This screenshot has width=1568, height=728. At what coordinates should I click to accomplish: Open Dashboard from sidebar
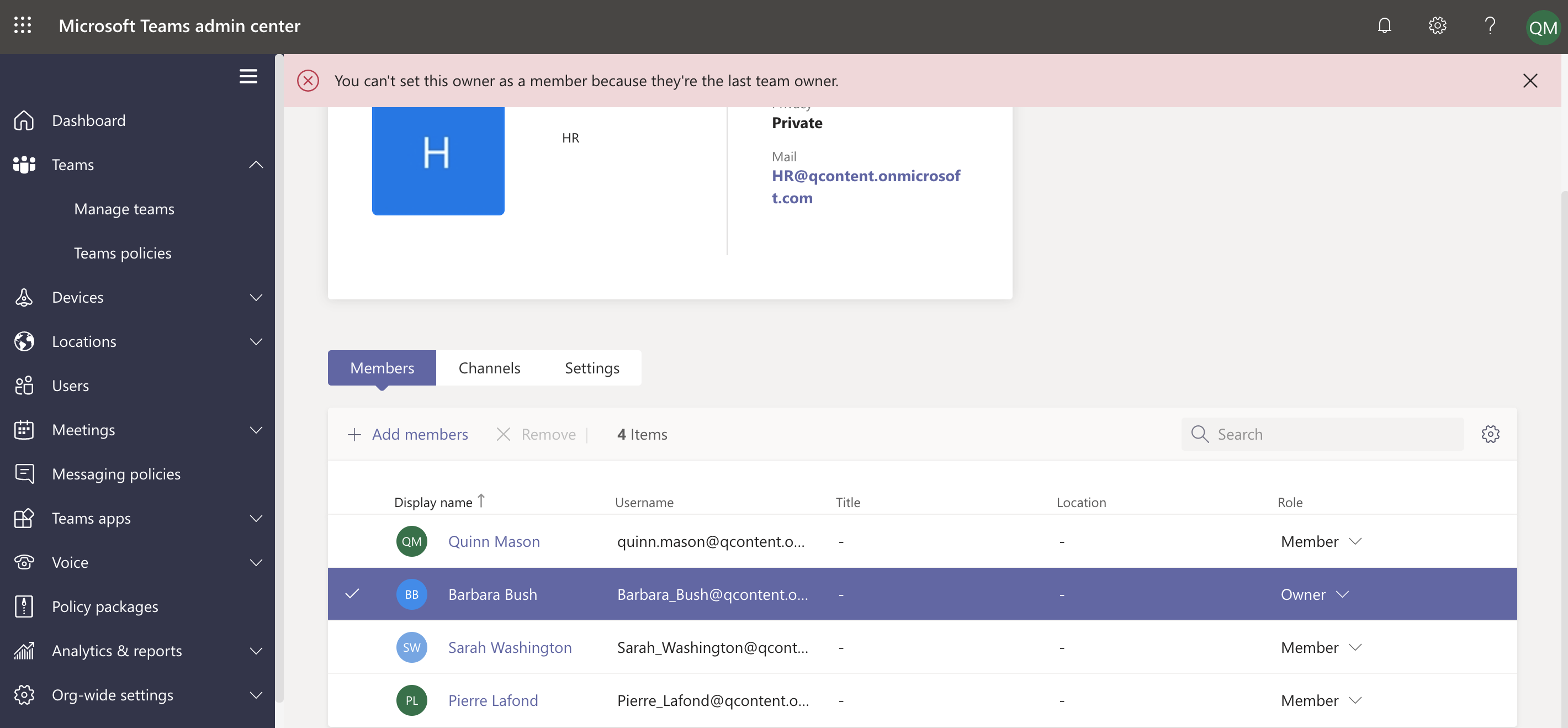[x=89, y=119]
